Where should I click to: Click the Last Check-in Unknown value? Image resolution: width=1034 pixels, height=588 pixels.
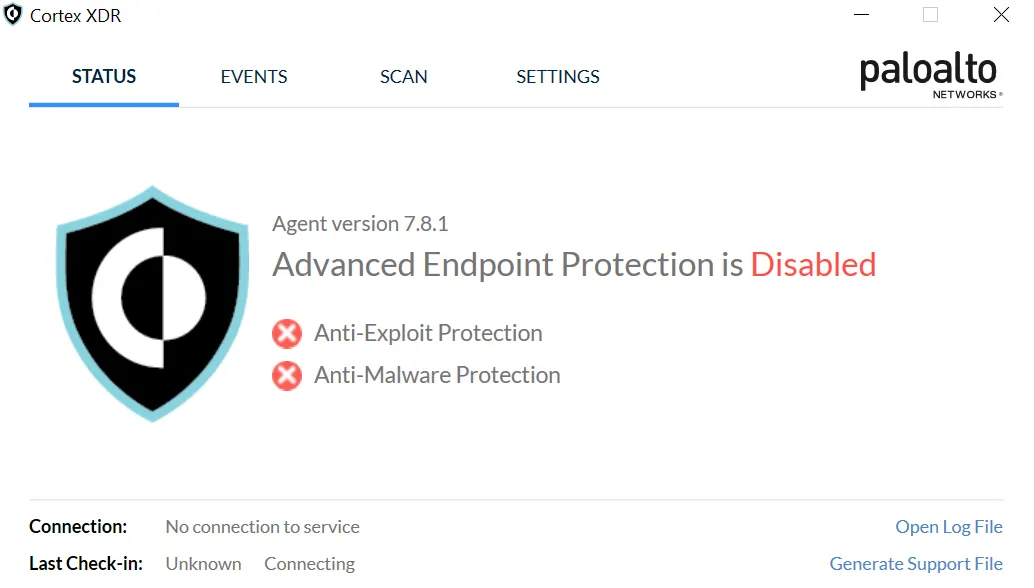click(203, 564)
